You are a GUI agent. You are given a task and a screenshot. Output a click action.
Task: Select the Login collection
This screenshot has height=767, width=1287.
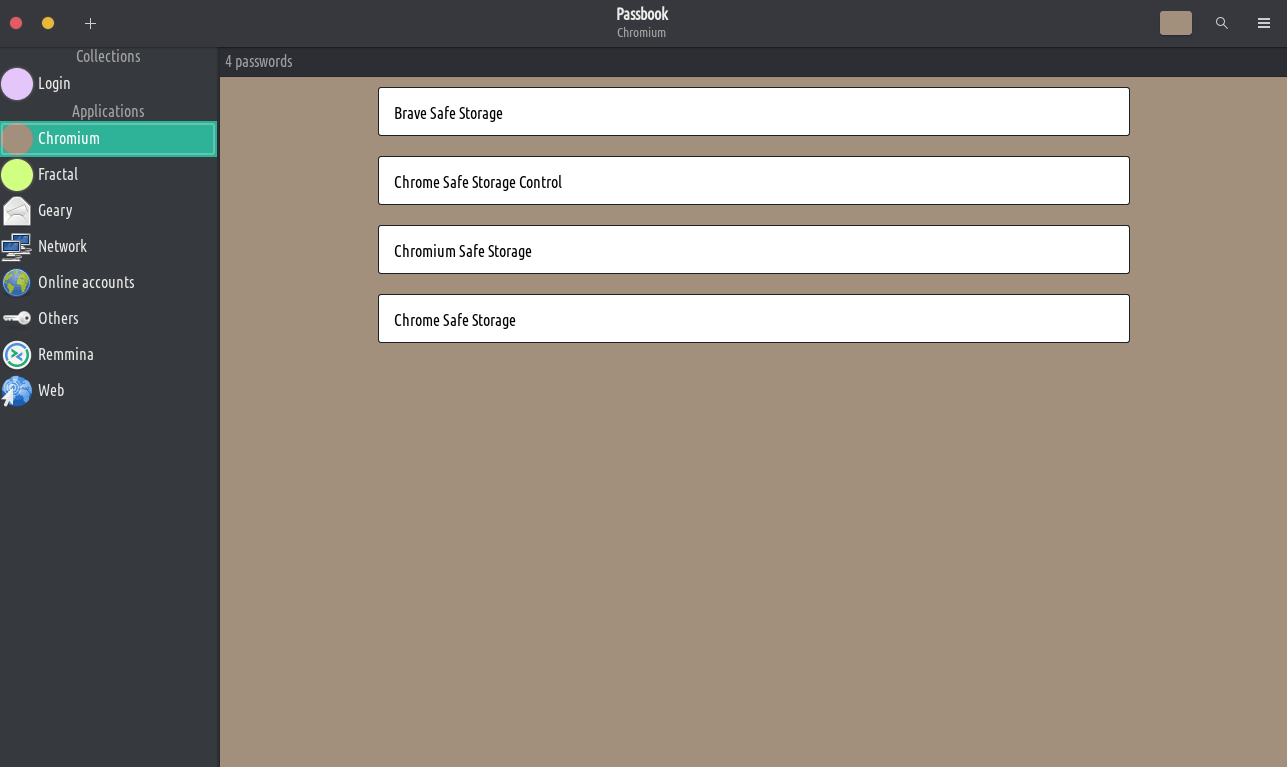coord(54,84)
